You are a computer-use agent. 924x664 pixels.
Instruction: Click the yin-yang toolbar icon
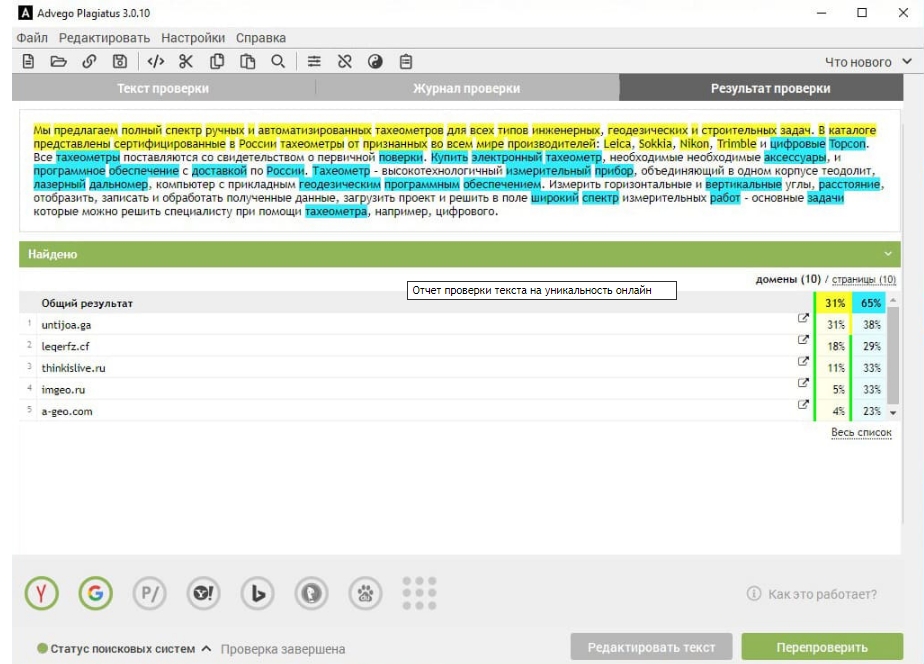coord(375,61)
